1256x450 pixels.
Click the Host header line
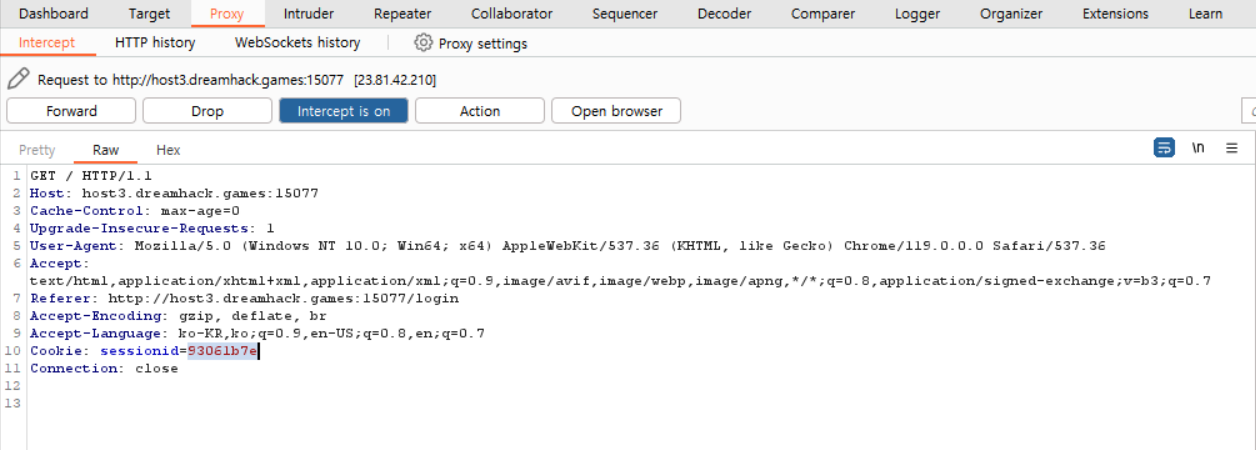174,193
